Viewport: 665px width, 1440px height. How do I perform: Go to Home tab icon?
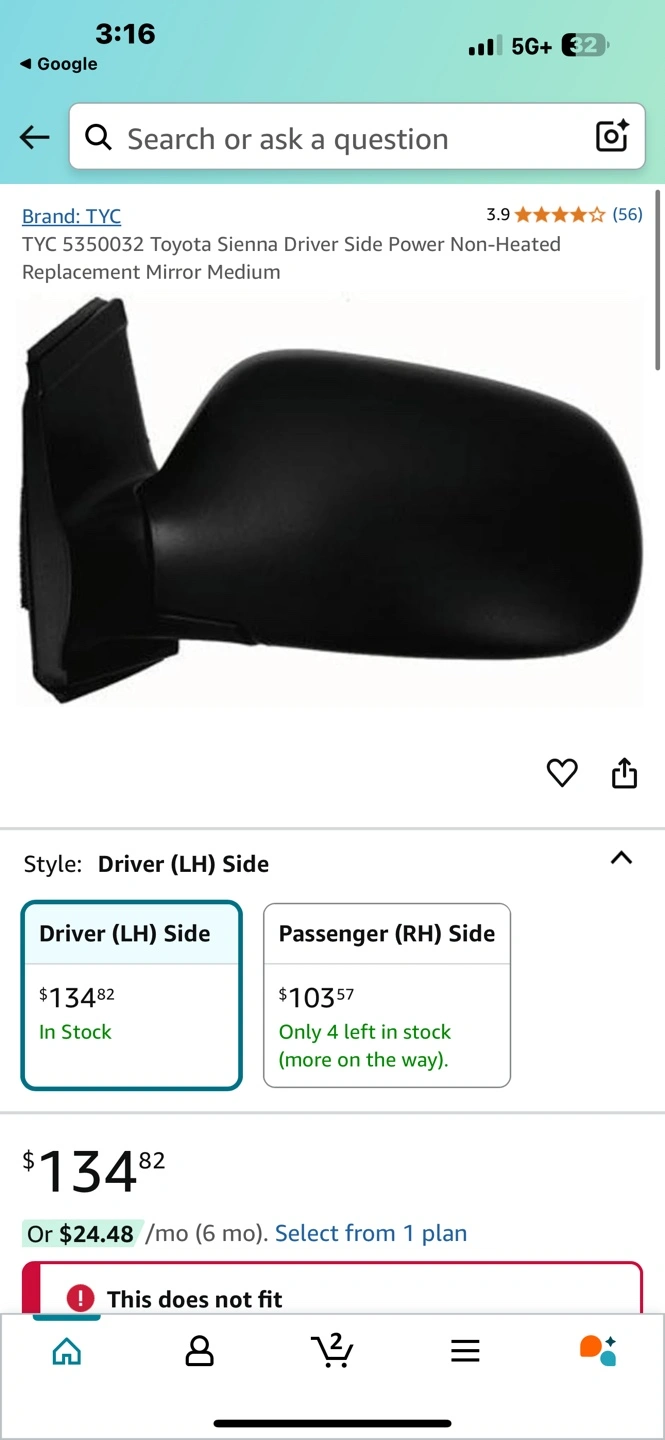pyautogui.click(x=67, y=1352)
